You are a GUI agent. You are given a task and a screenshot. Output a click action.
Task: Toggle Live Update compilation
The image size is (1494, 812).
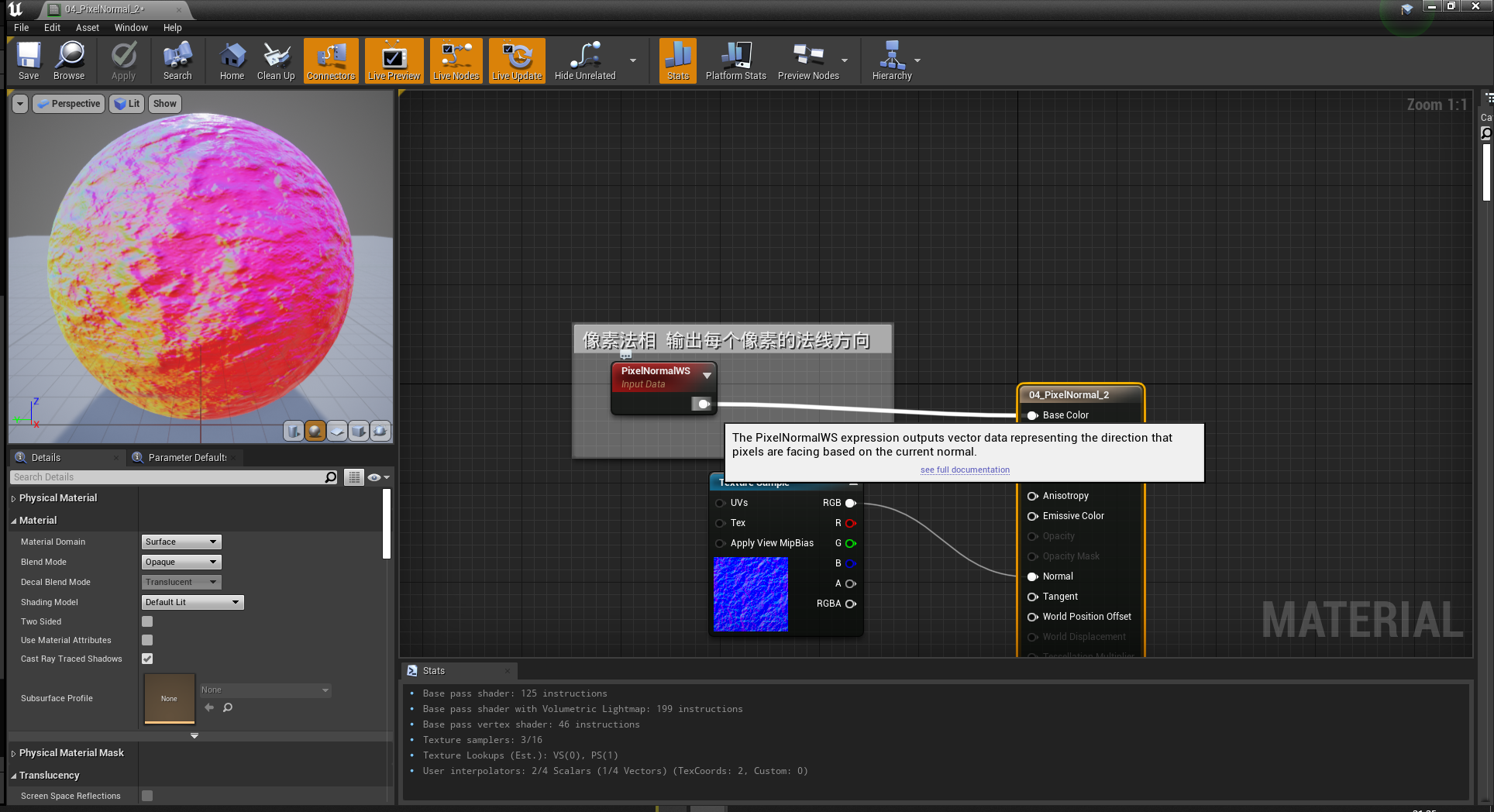coord(517,60)
